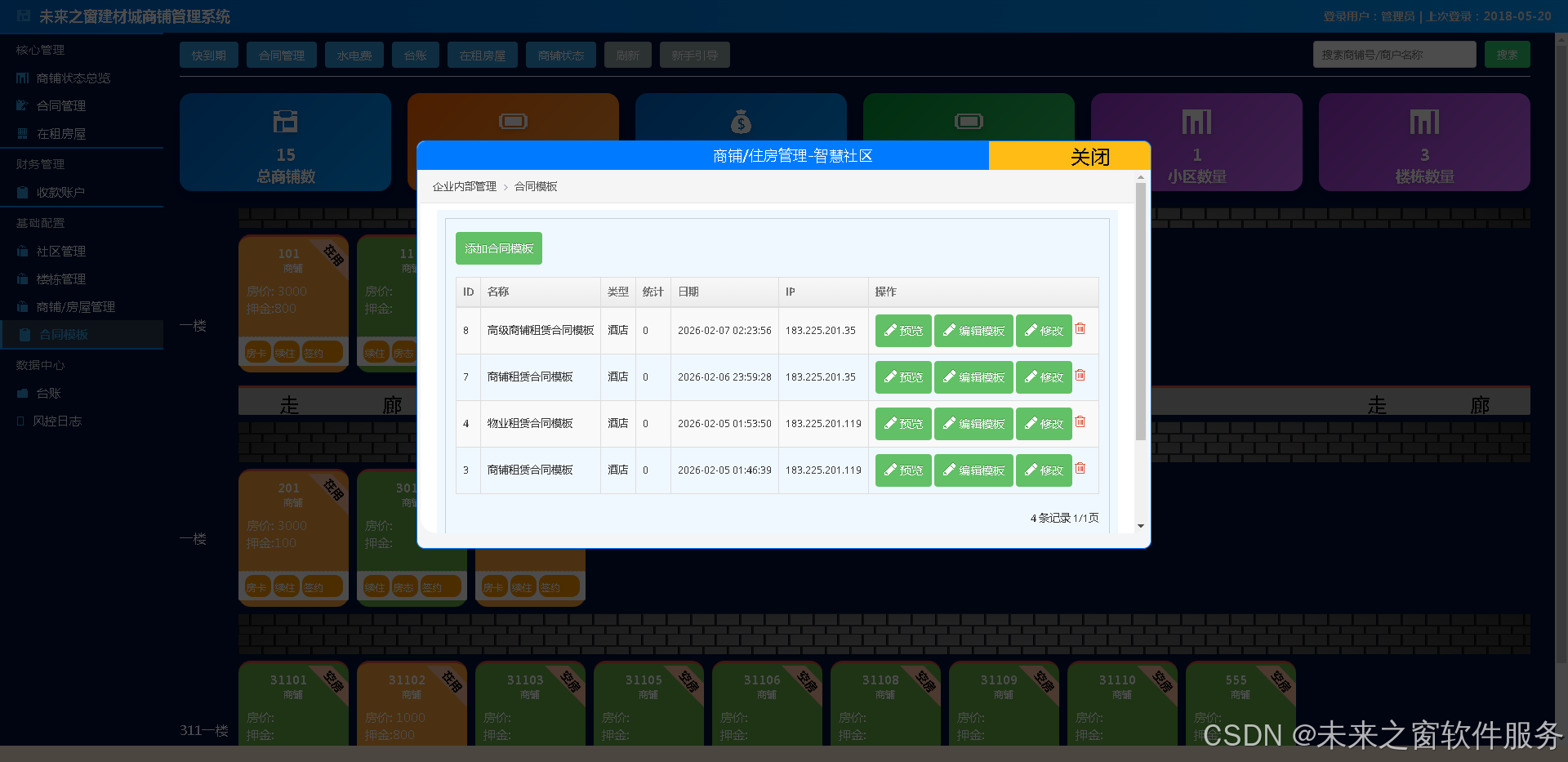Open 编辑模板 for template ID 7
This screenshot has width=1568, height=762.
(973, 377)
